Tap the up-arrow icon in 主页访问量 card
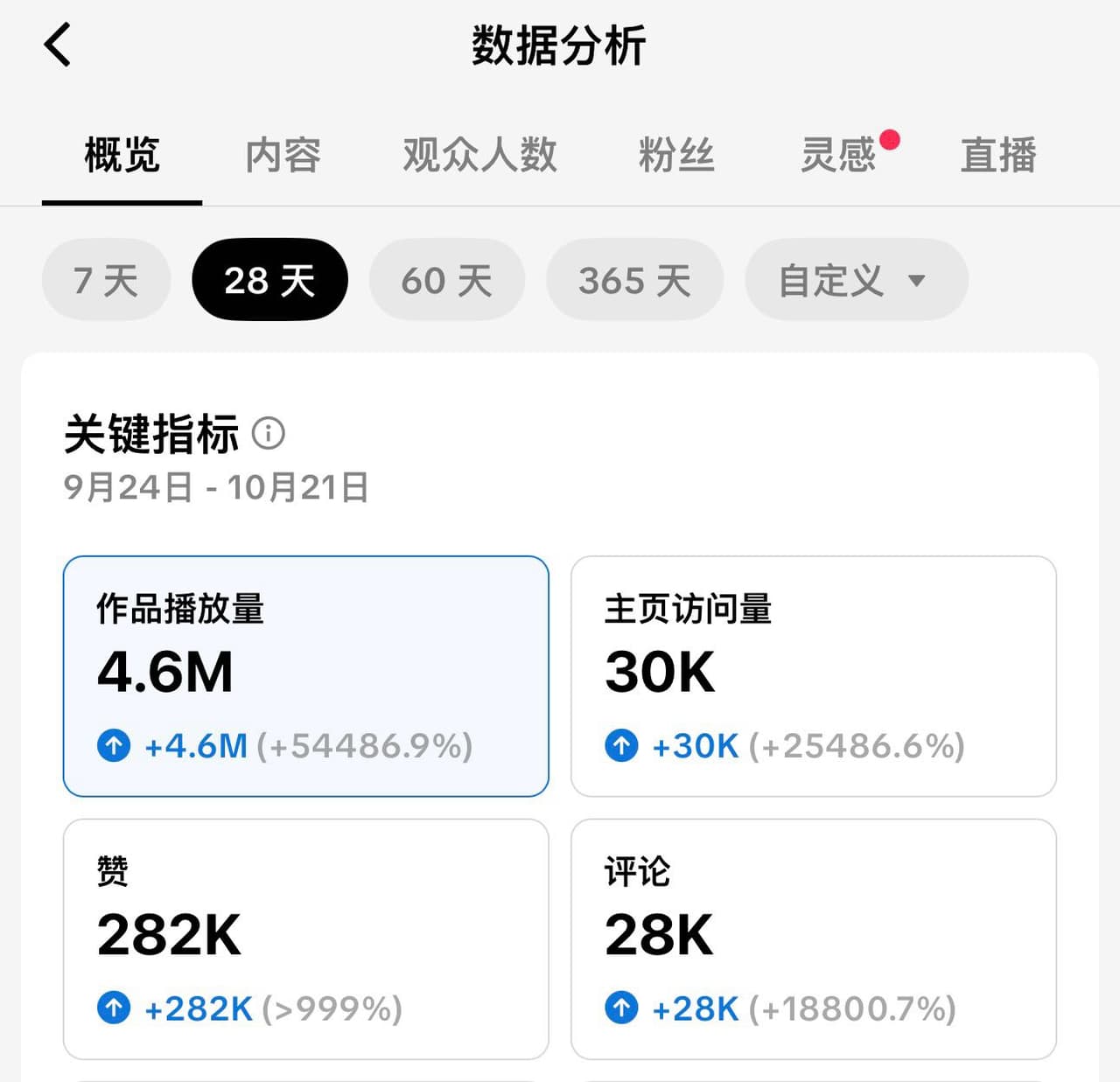 pyautogui.click(x=621, y=746)
